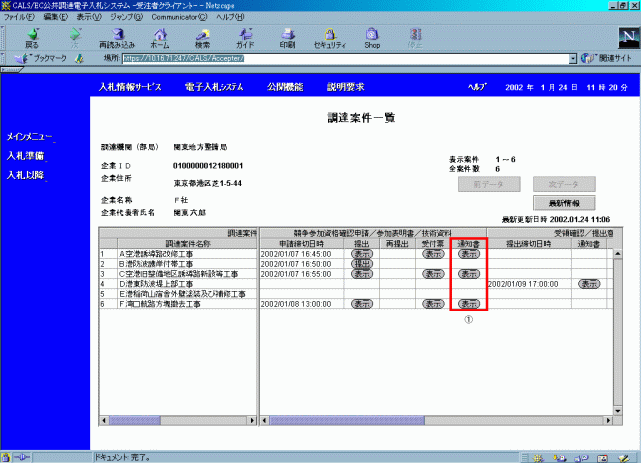The height and width of the screenshot is (463, 641).
Task: Click the Netscape N logo icon
Action: (x=629, y=38)
